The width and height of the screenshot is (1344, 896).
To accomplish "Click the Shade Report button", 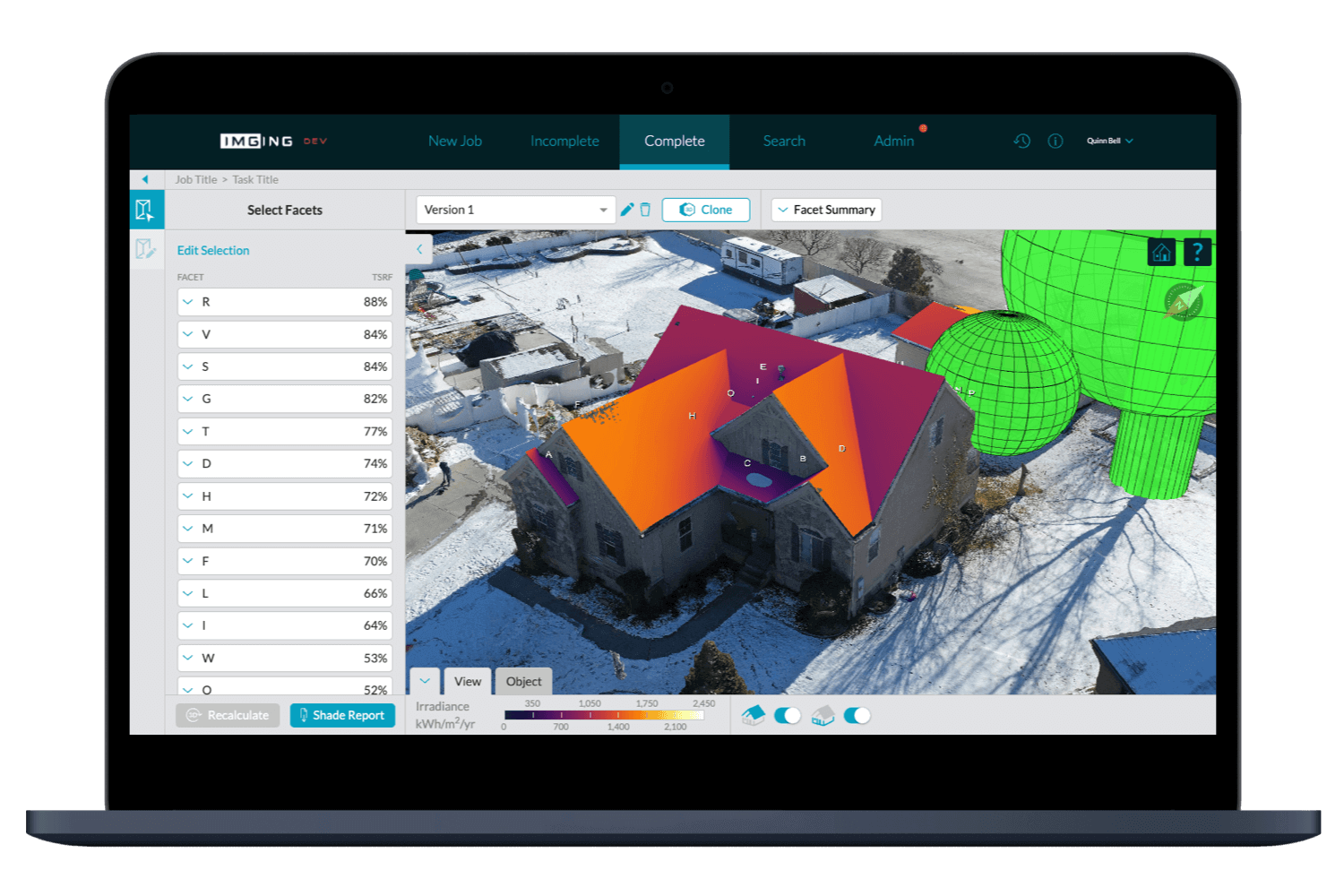I will [x=342, y=715].
